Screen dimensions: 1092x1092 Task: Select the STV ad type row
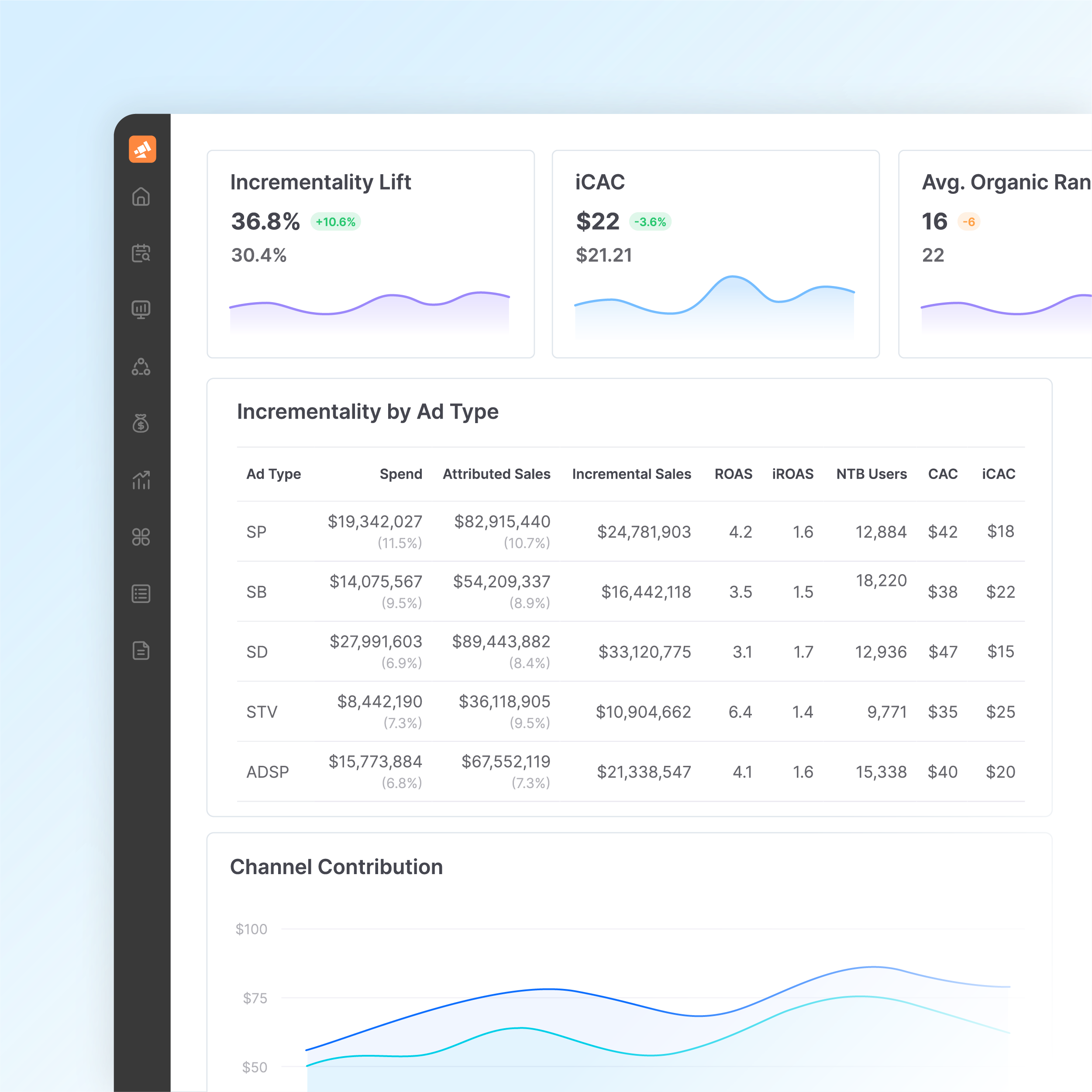click(x=262, y=712)
